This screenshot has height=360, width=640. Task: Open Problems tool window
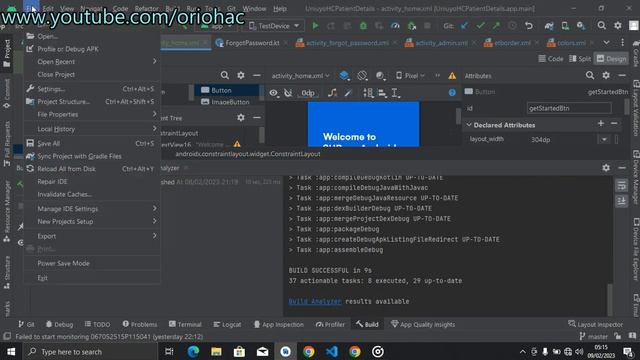140,324
